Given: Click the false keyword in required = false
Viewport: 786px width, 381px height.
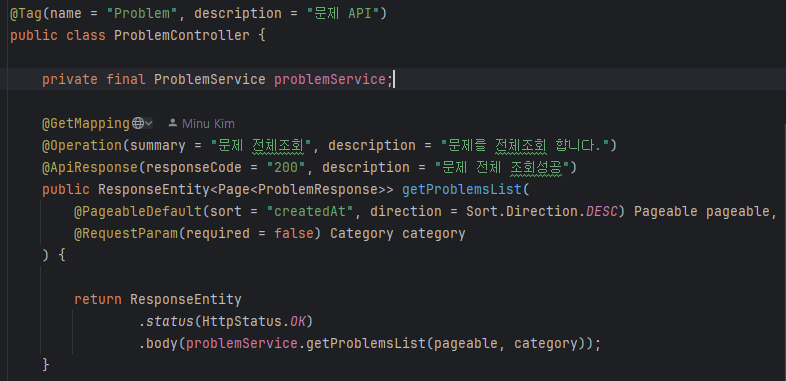Looking at the screenshot, I should point(294,234).
